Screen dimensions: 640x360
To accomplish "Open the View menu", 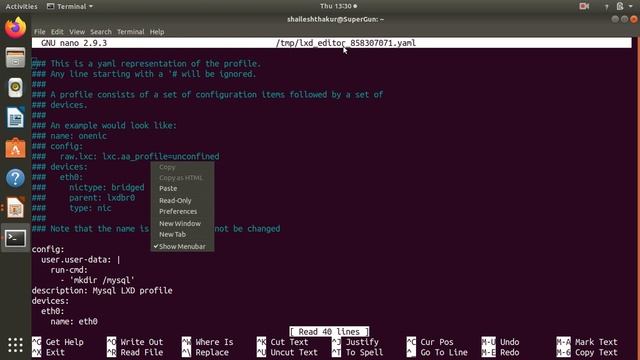I will tap(77, 31).
